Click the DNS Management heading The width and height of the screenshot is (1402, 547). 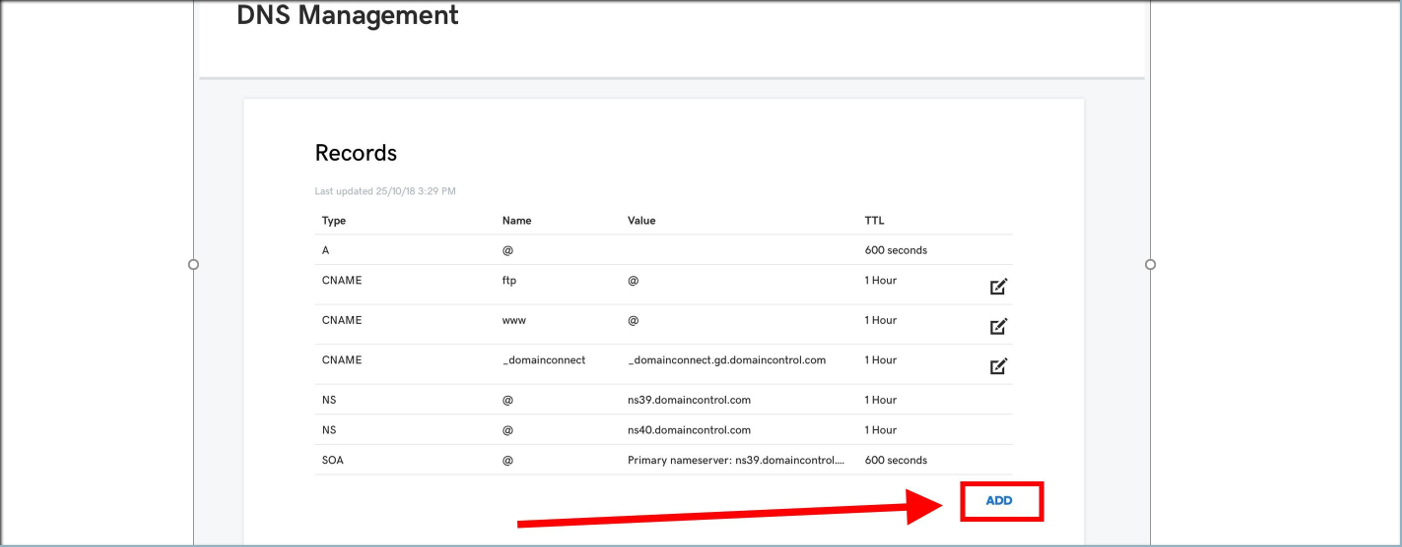(348, 15)
